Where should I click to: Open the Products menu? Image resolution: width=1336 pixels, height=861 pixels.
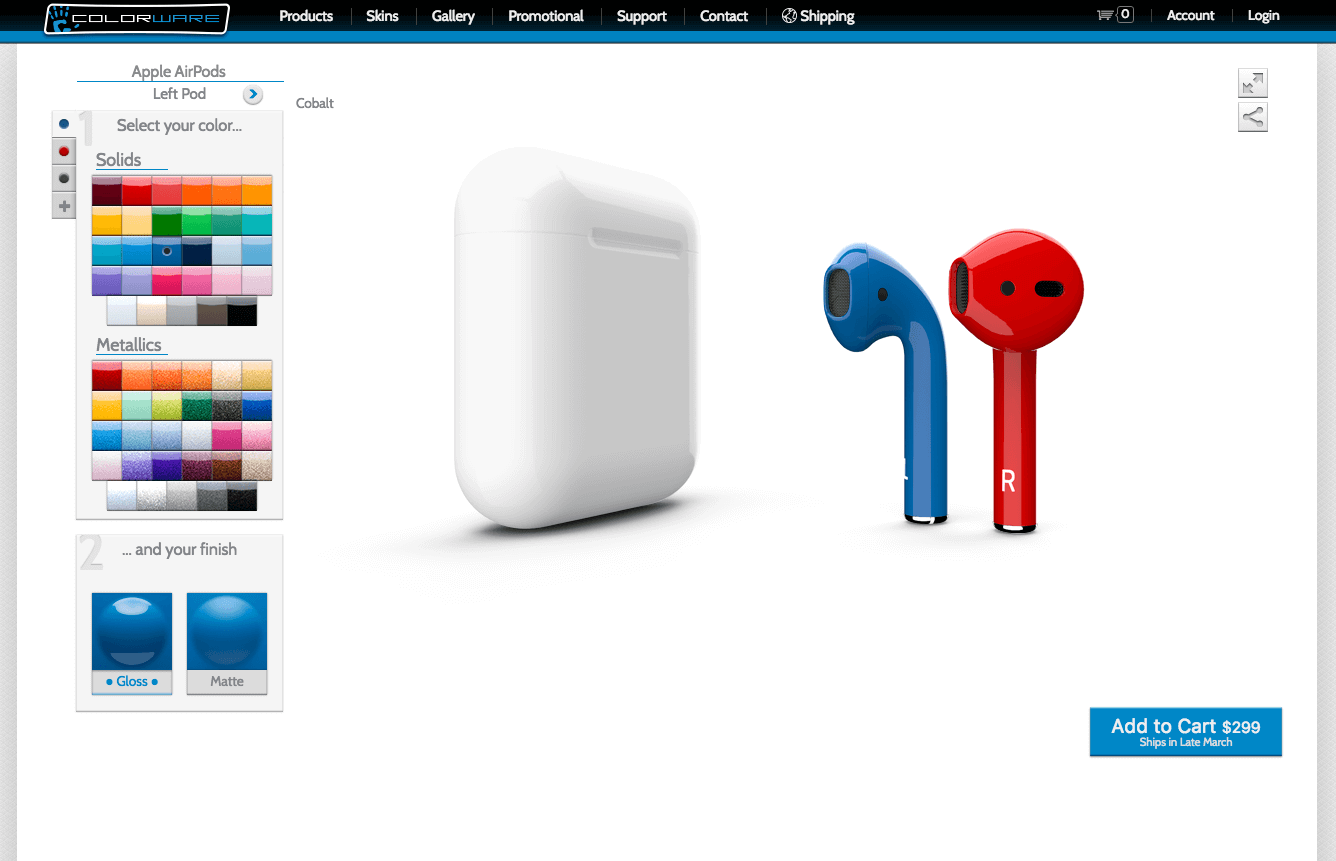[x=306, y=16]
